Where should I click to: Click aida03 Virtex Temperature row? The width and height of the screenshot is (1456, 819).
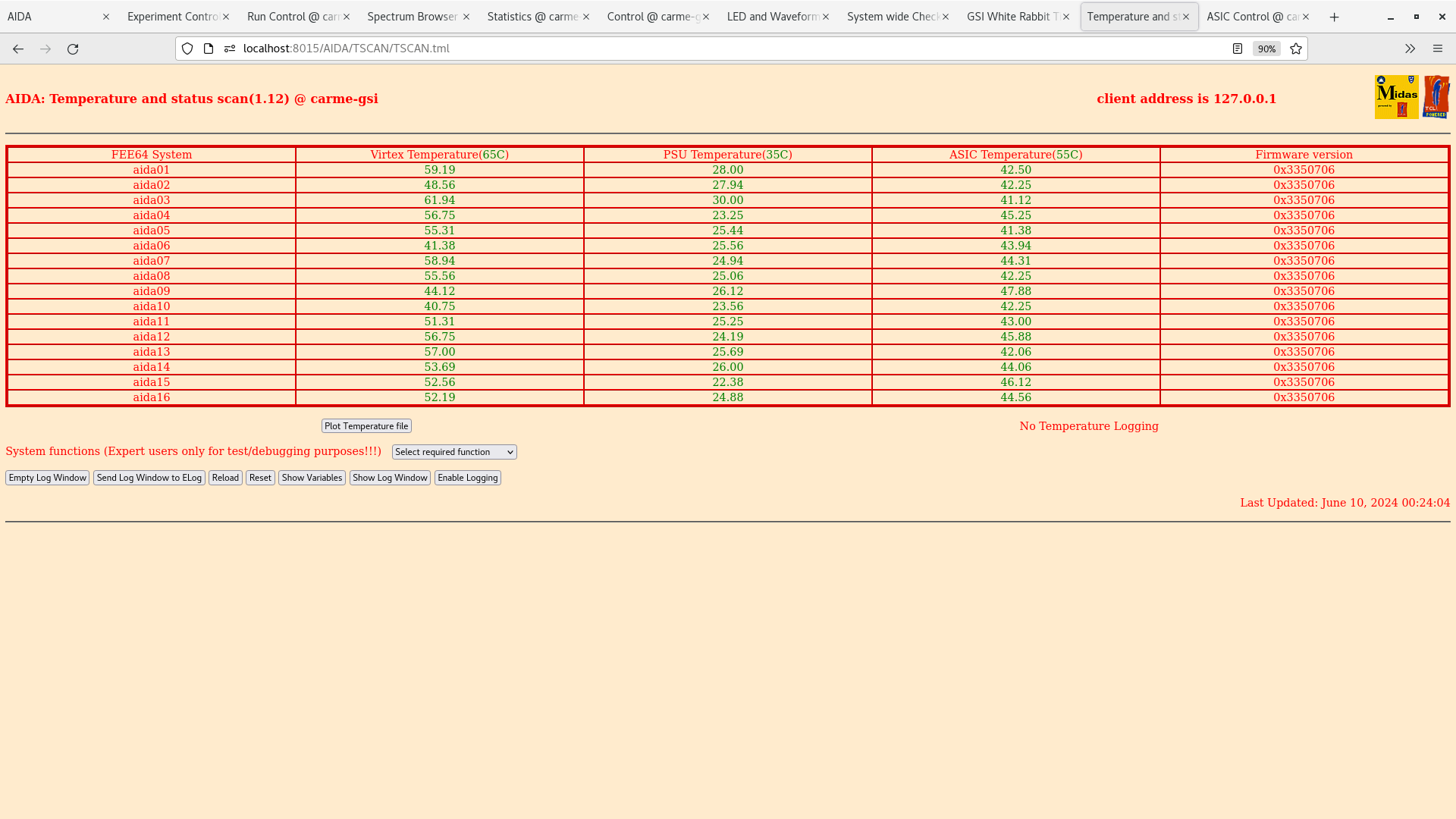439,199
